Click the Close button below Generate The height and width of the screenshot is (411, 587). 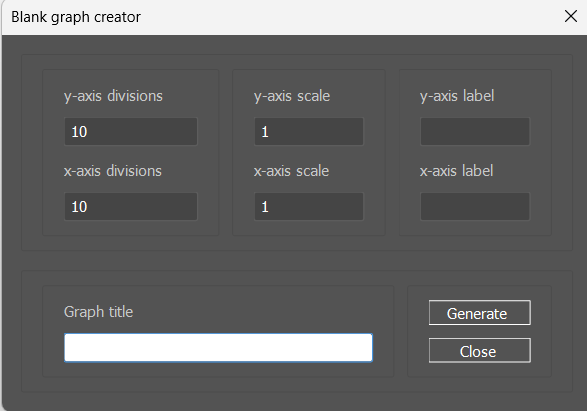pyautogui.click(x=480, y=350)
